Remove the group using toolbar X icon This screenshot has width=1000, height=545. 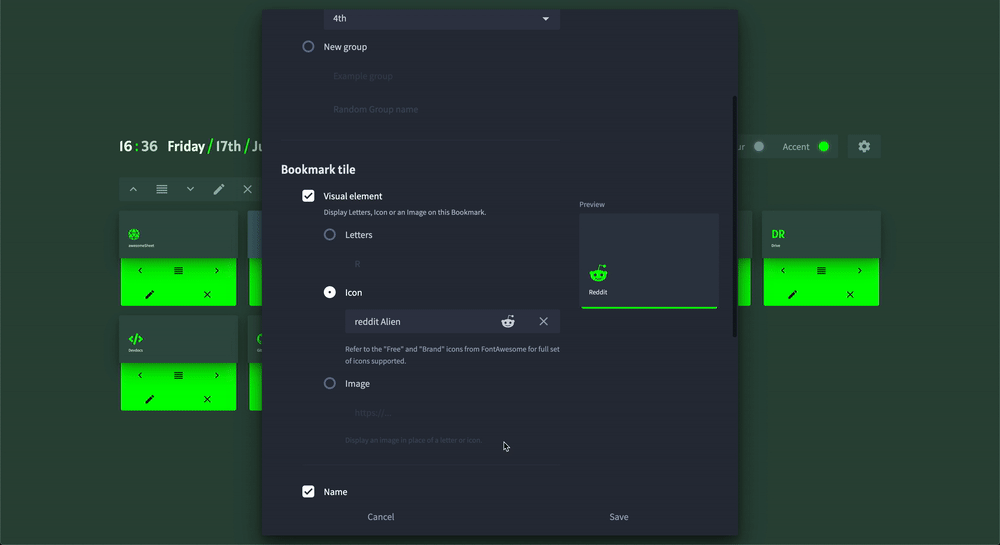(247, 189)
